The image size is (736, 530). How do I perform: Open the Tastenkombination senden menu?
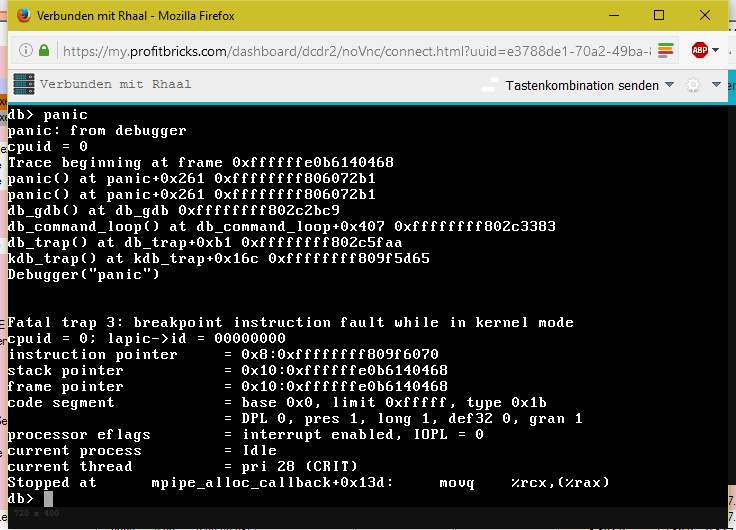581,86
